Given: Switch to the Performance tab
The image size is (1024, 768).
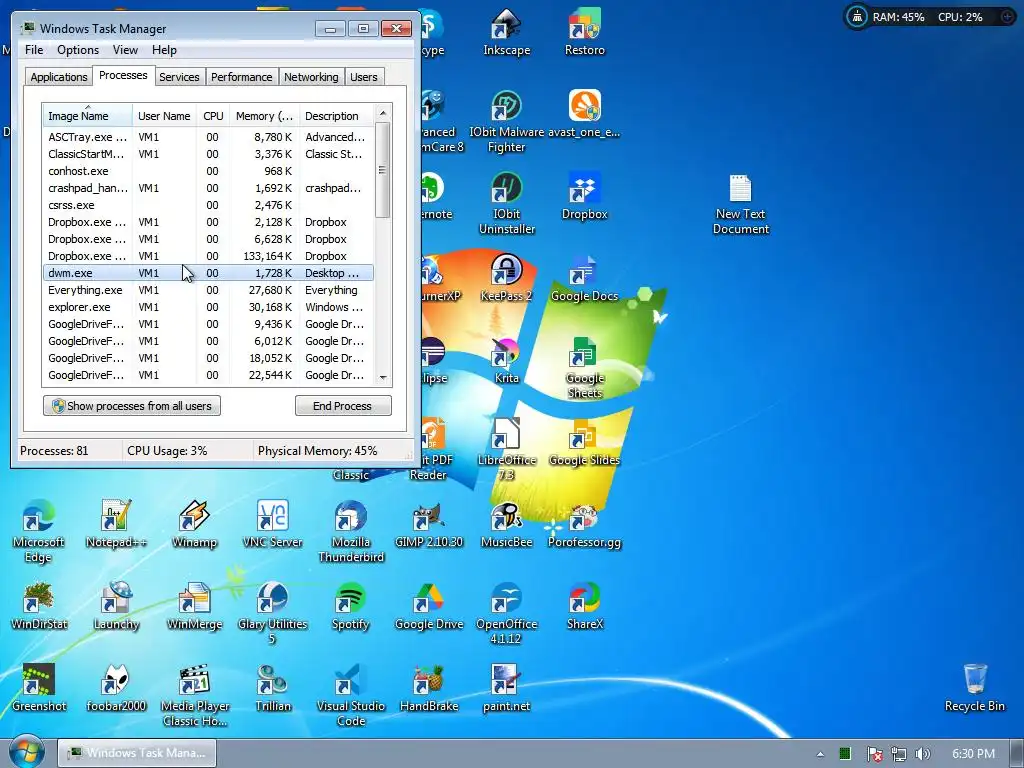Looking at the screenshot, I should 241,77.
